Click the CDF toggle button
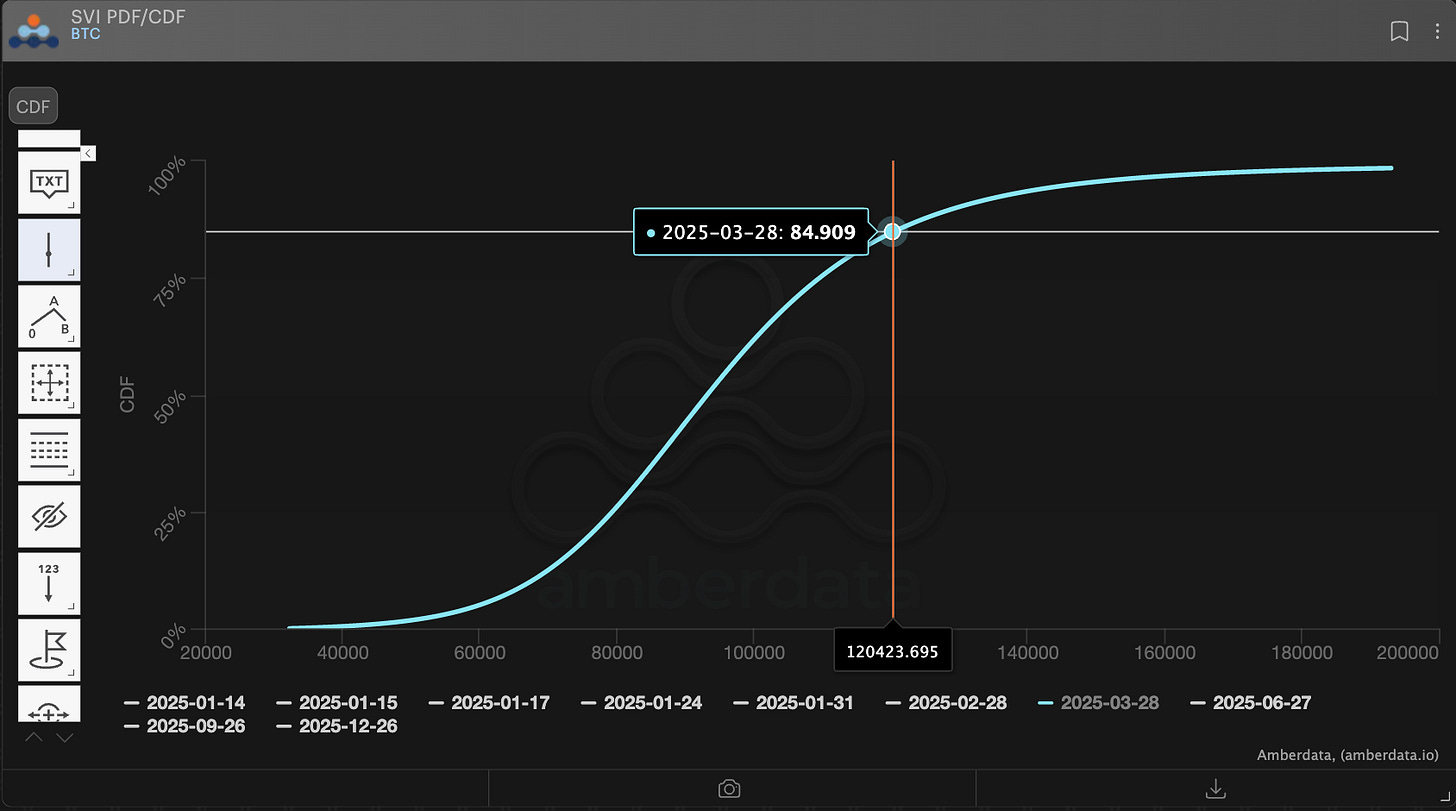Viewport: 1456px width, 811px height. coord(33,106)
